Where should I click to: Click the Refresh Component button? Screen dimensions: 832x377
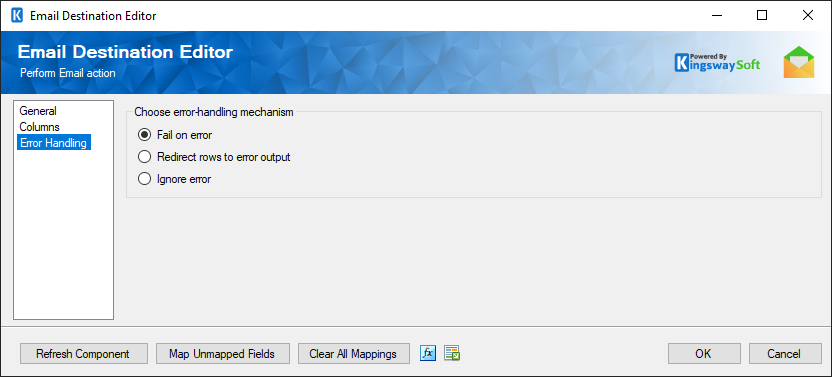(x=84, y=354)
